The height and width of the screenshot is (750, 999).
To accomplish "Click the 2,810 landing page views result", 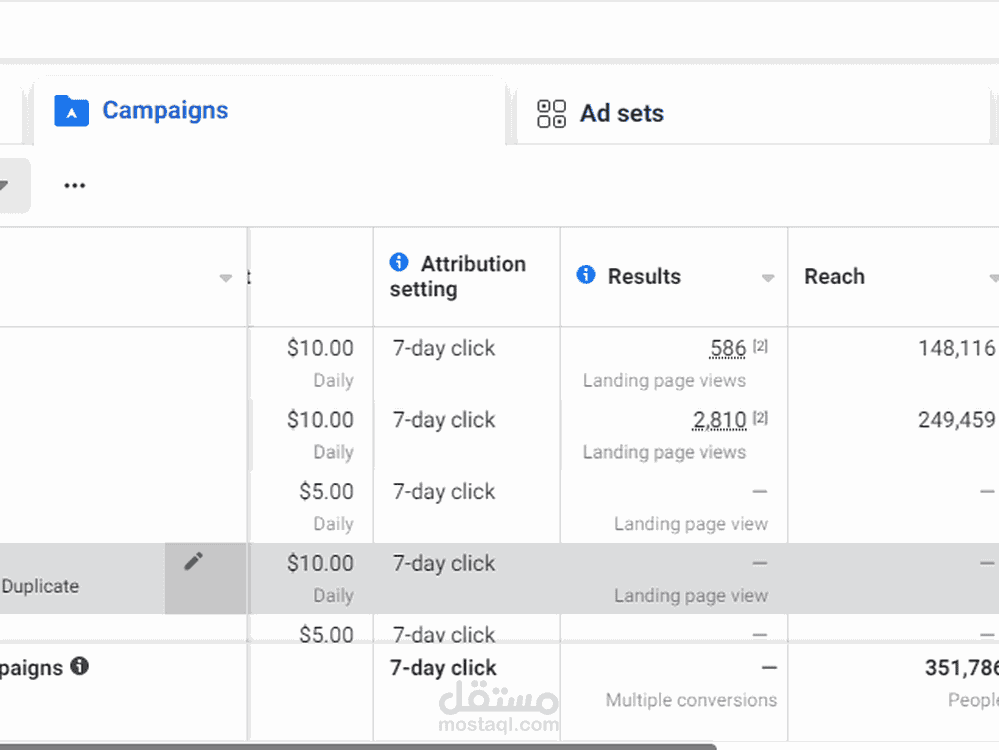I will (720, 420).
